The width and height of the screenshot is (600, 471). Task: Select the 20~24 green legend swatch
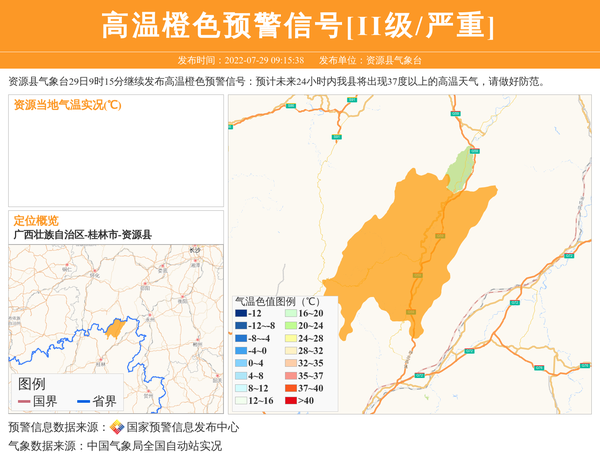click(290, 326)
